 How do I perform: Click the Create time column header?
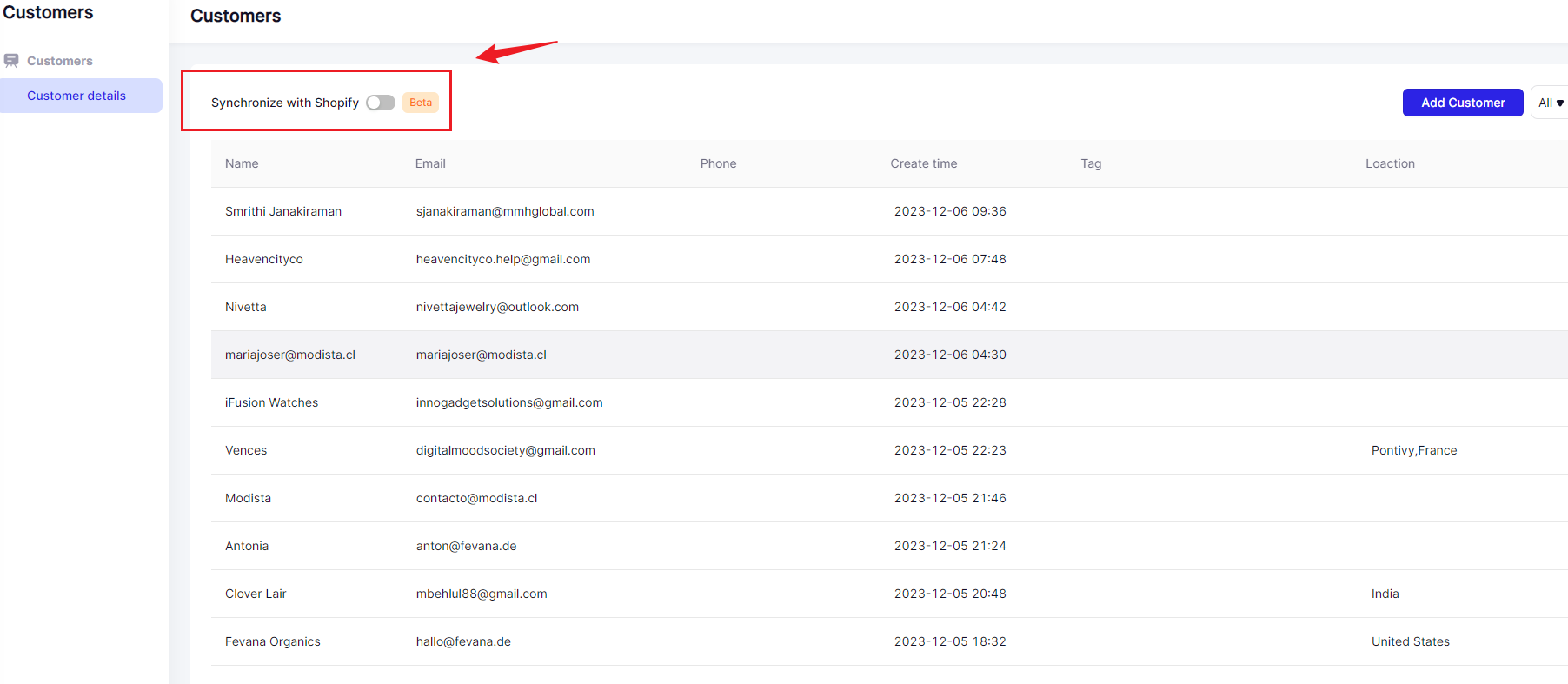pos(923,163)
